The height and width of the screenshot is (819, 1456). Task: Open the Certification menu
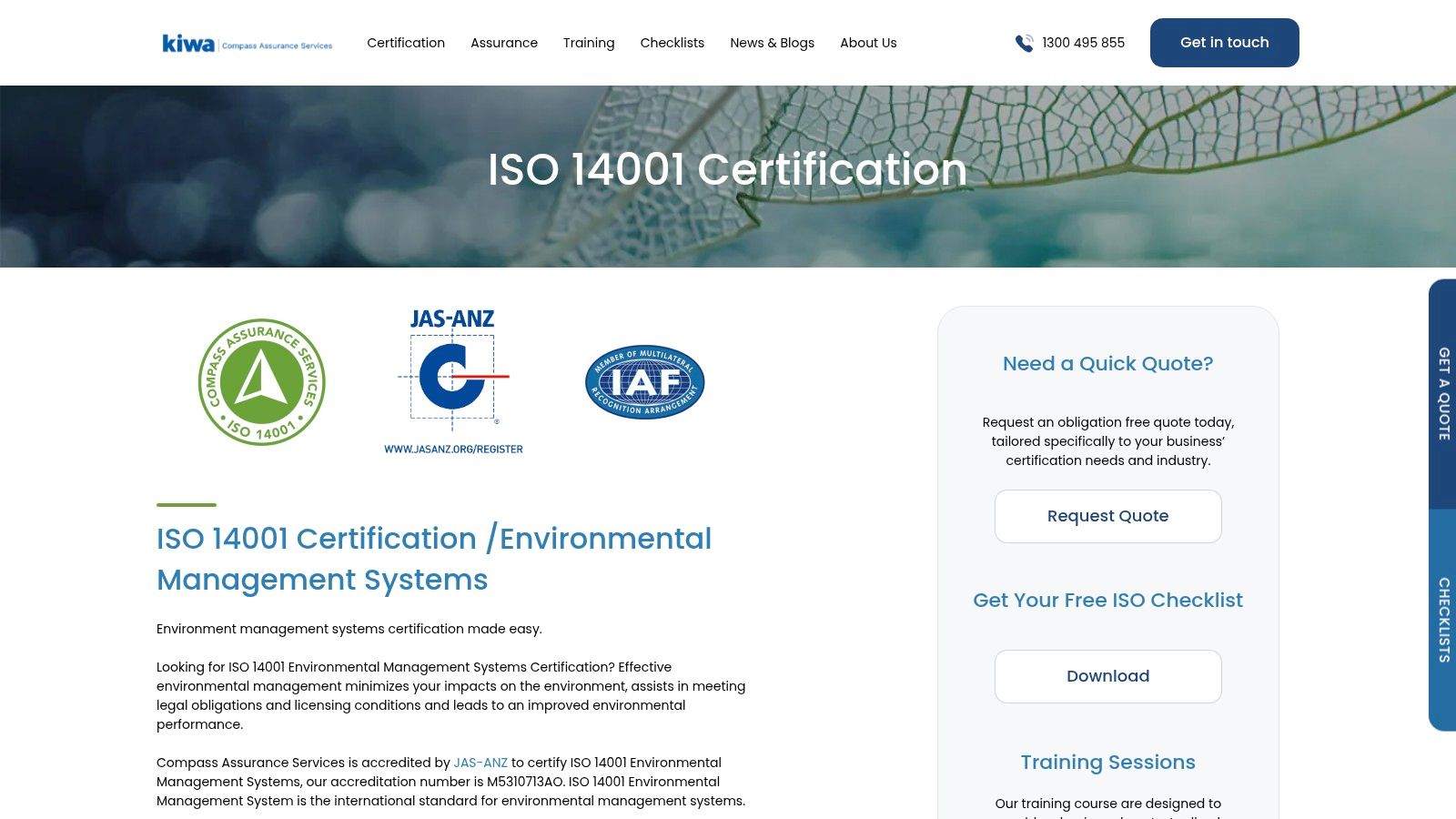(x=406, y=43)
